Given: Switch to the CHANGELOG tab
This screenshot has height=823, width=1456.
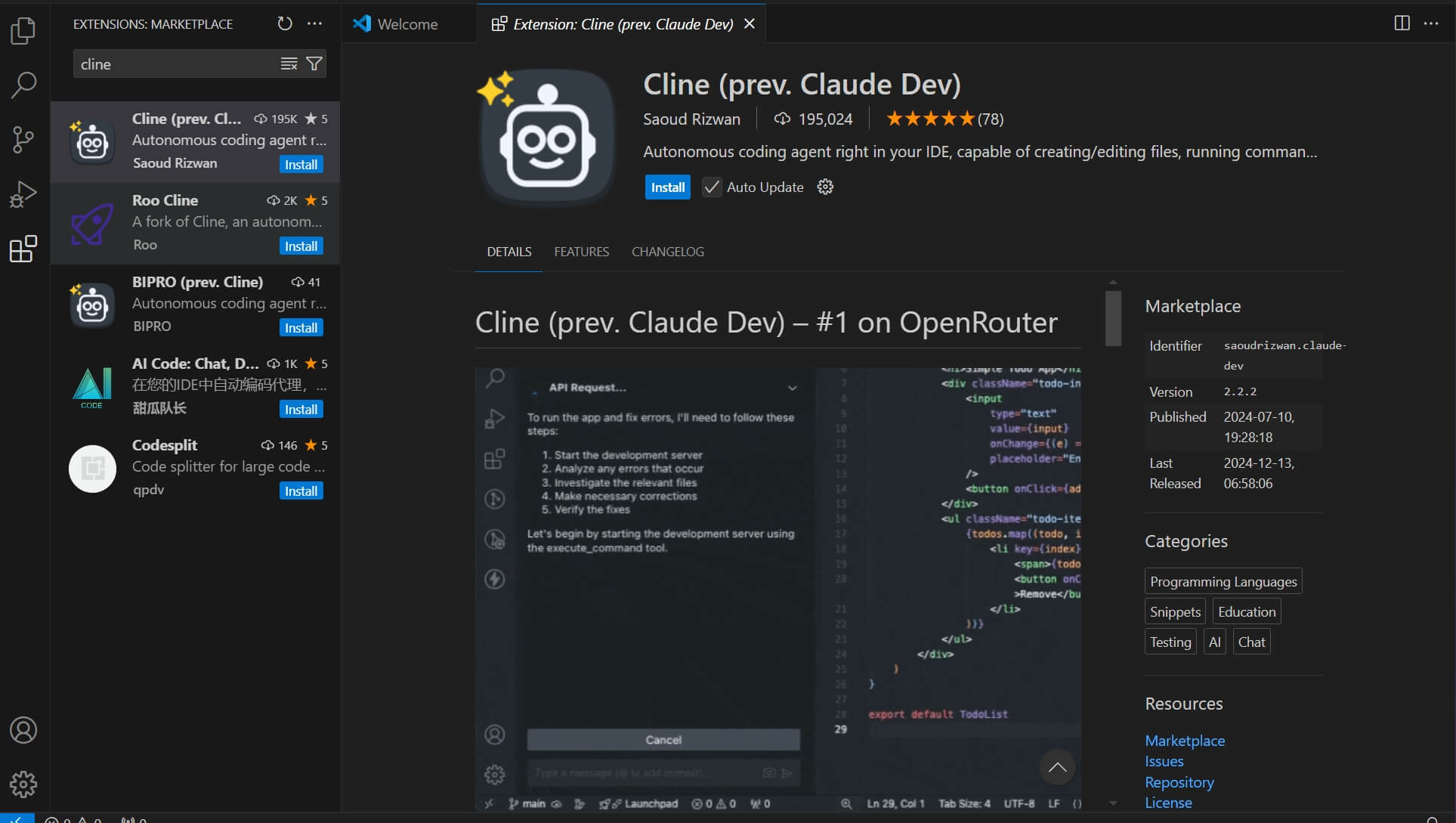Looking at the screenshot, I should pos(667,252).
